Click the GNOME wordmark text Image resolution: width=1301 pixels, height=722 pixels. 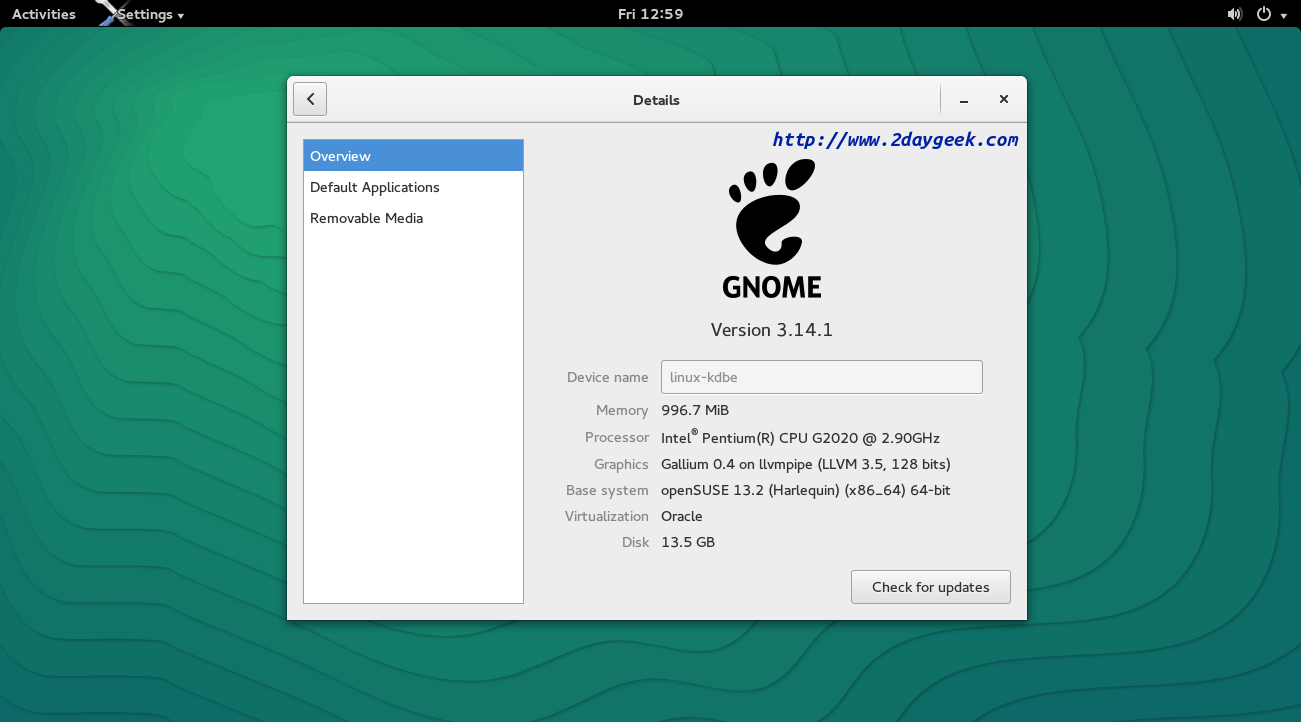click(x=772, y=286)
